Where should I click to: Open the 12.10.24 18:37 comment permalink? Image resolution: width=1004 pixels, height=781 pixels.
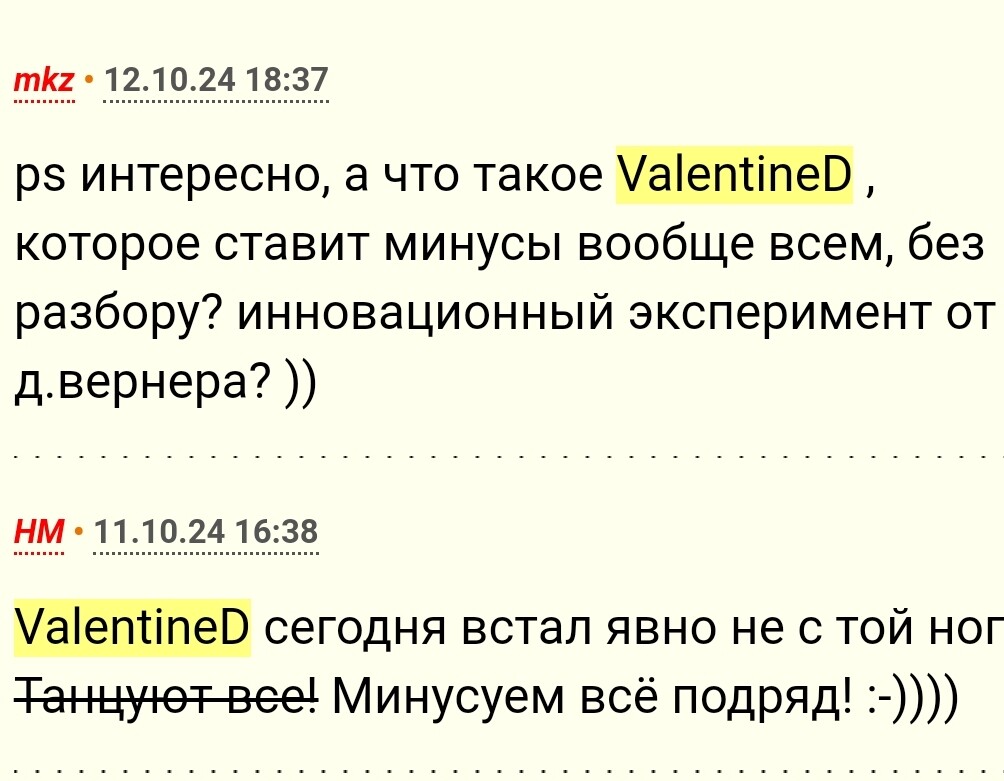tap(216, 81)
